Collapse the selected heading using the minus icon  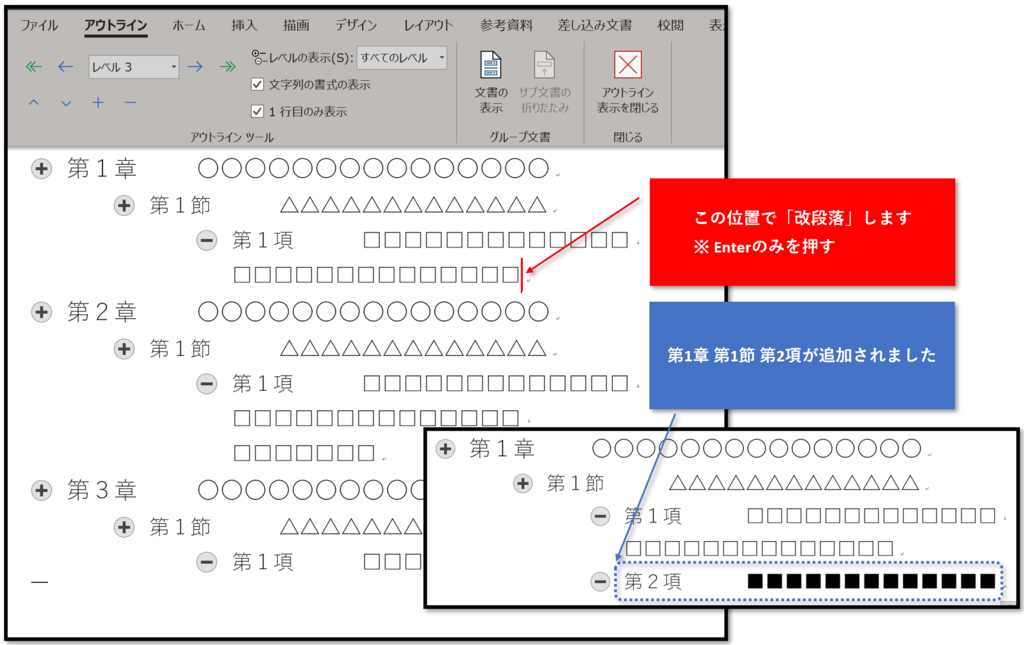coord(128,101)
